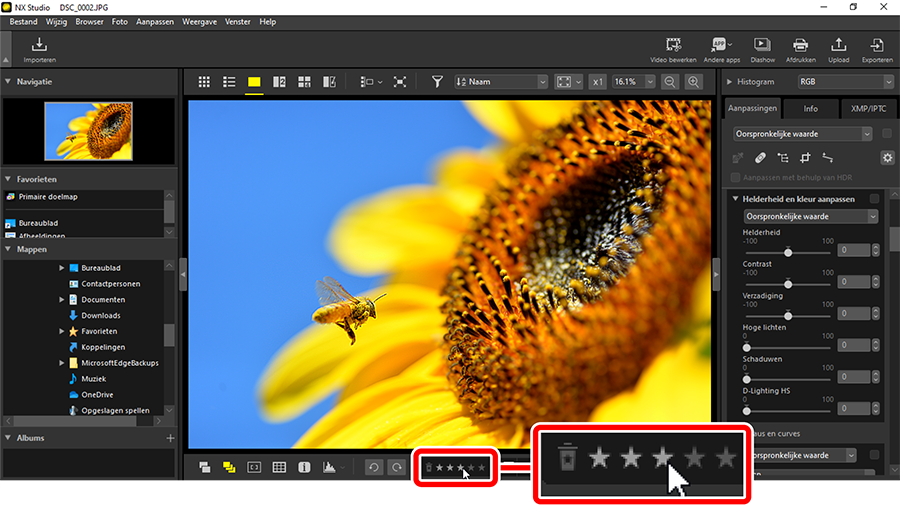
Task: Expand the MicrosoftEdgeBackups folder
Action: (61, 363)
